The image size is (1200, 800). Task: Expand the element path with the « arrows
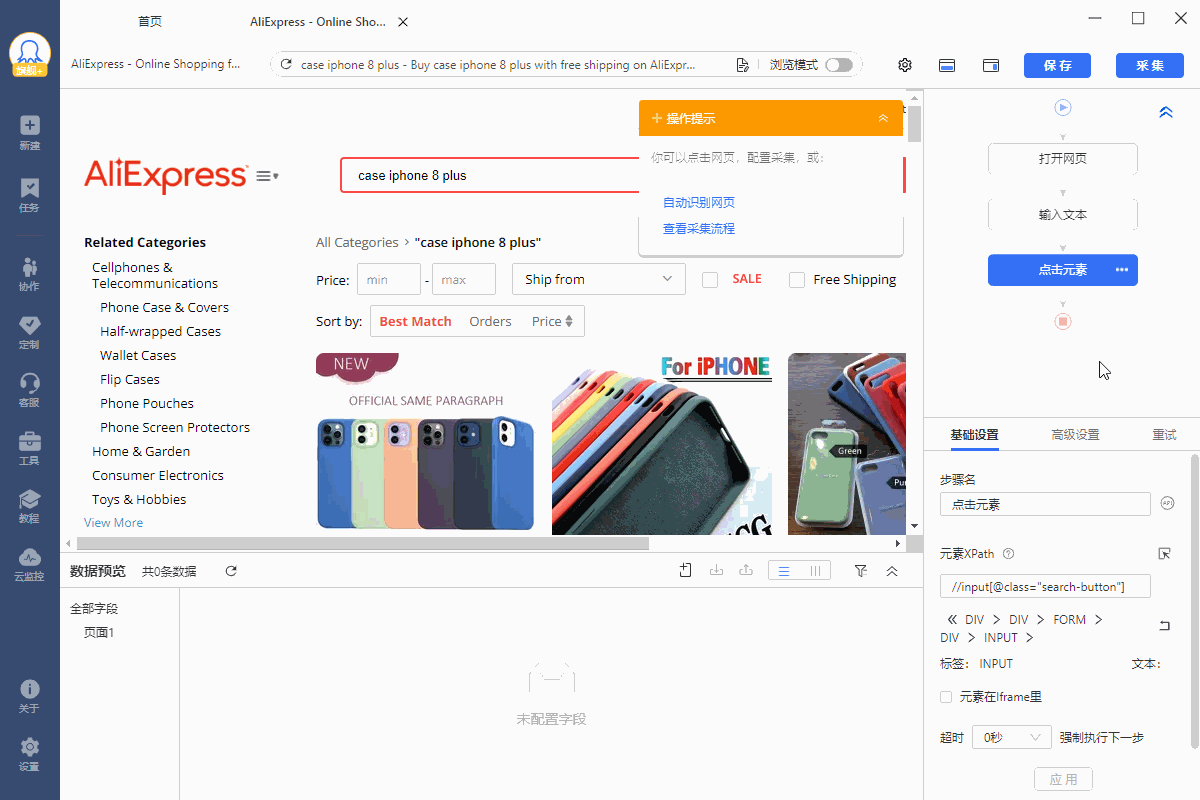point(952,620)
